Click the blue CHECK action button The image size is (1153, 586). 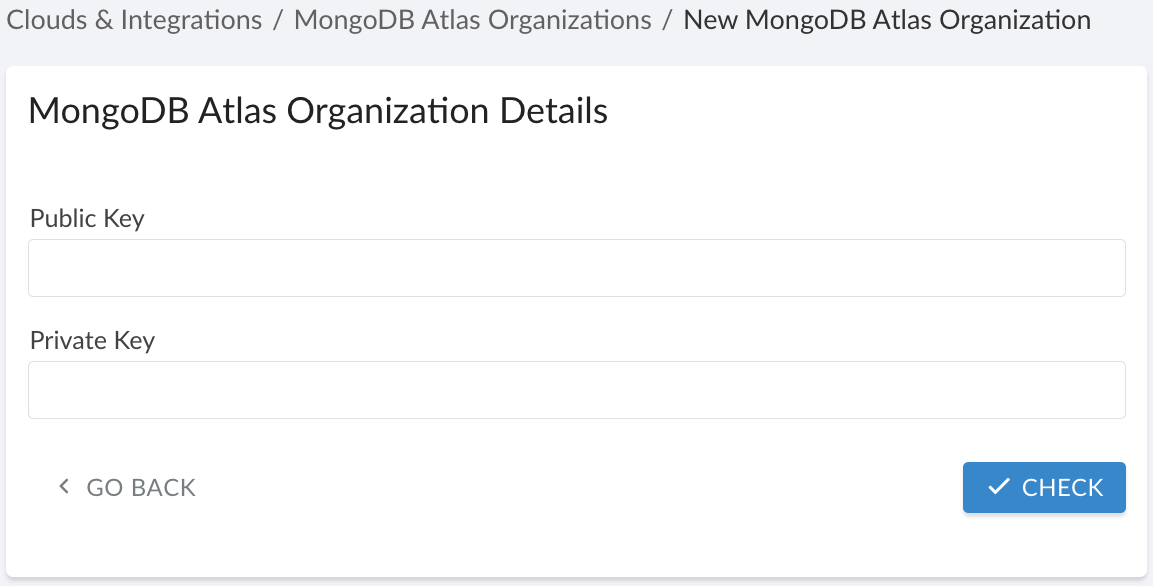(x=1044, y=487)
